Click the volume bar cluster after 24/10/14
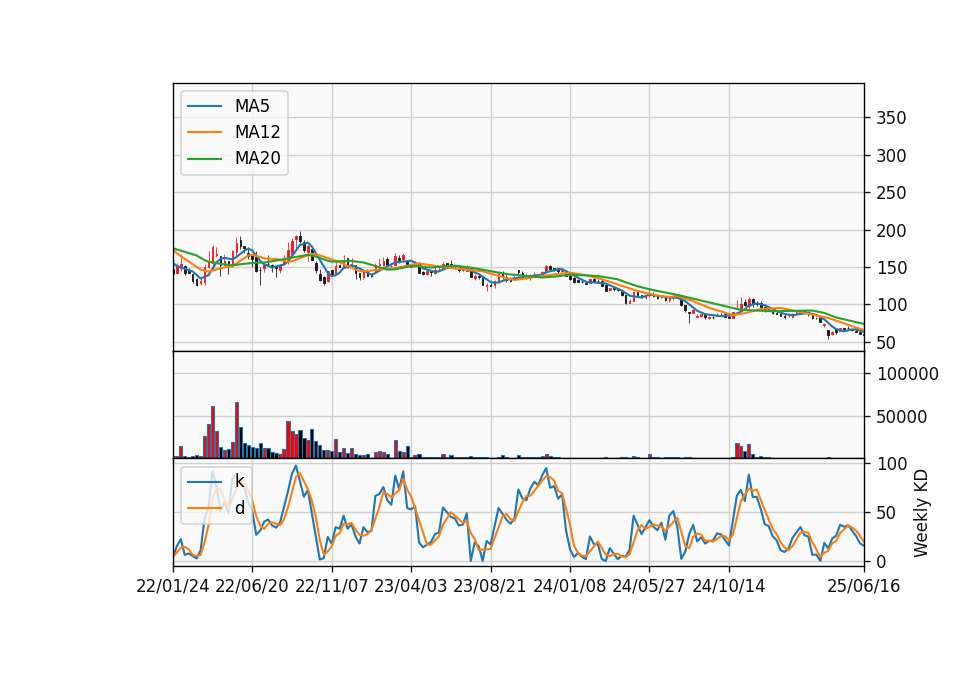Screen dimensions: 960x690 [743, 451]
